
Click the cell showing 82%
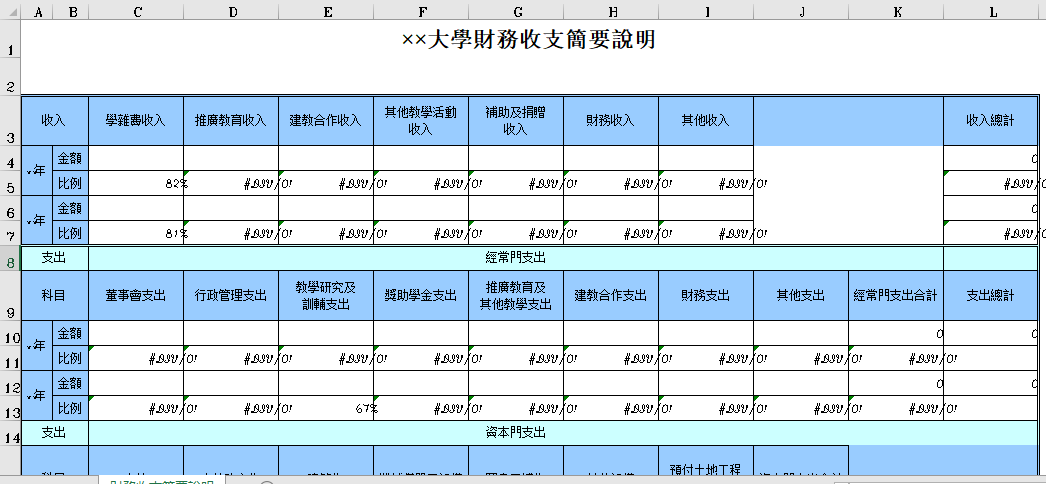click(136, 184)
